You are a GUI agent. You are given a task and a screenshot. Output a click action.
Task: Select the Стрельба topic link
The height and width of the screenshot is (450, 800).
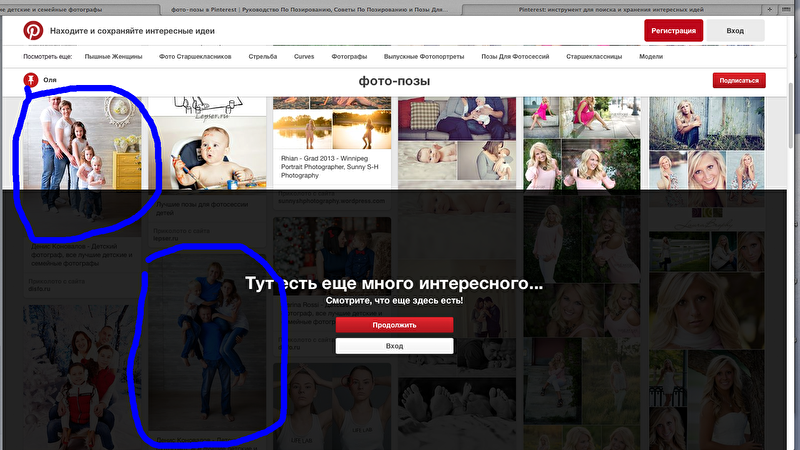tap(263, 57)
